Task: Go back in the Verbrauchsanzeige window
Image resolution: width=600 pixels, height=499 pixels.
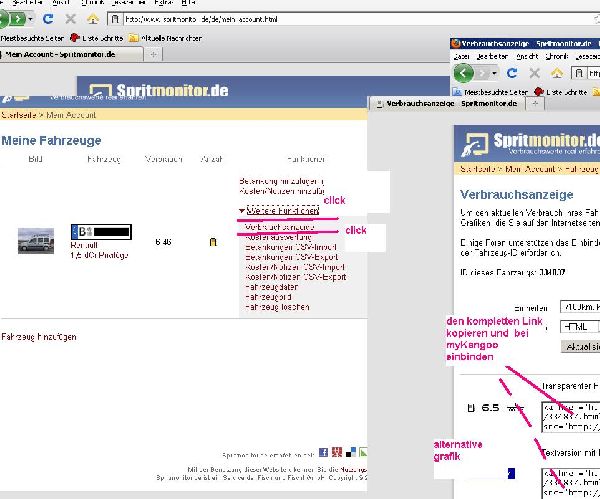Action: pos(463,73)
